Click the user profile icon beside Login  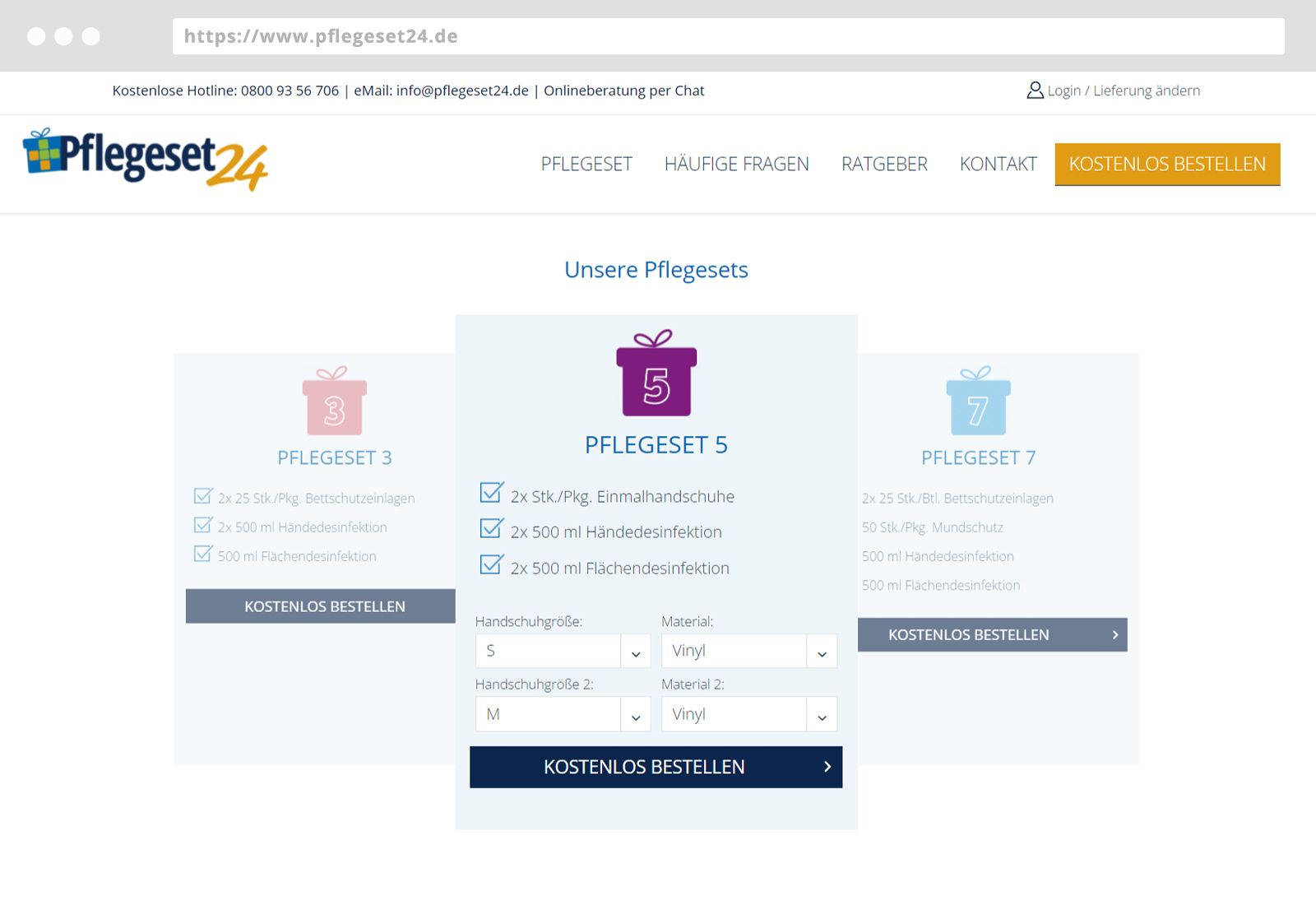click(1035, 90)
